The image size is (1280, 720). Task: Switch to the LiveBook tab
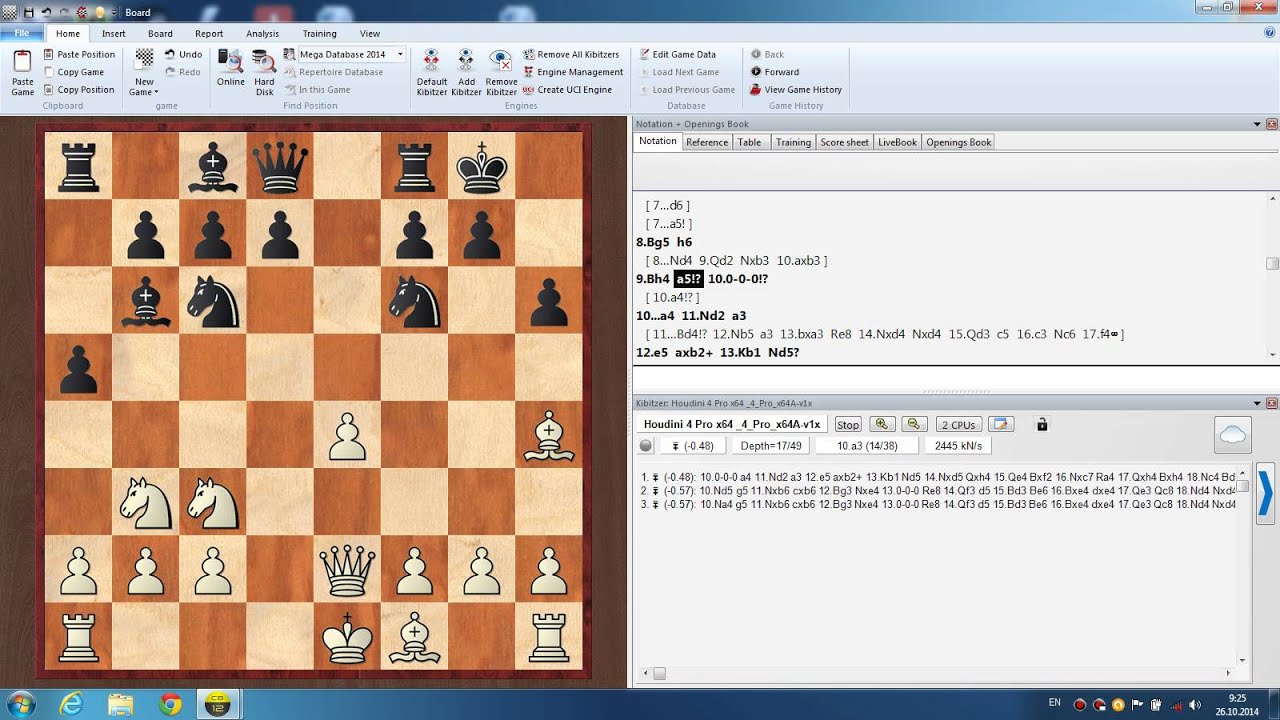point(897,142)
